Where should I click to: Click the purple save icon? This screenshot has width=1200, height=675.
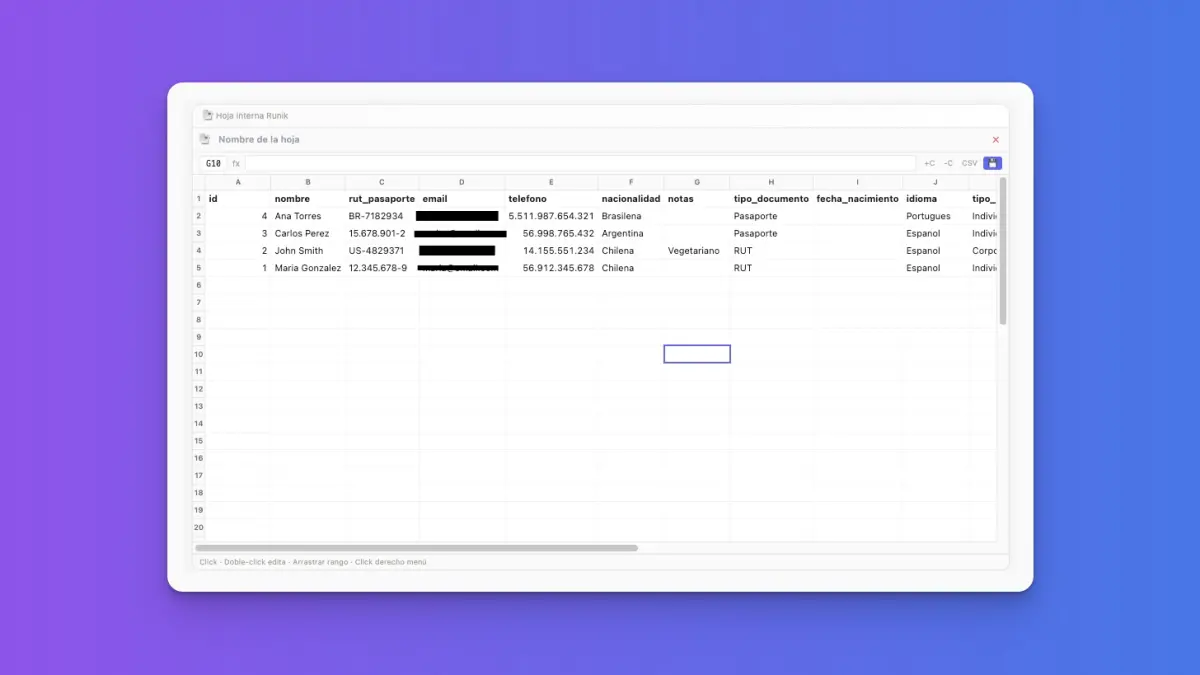(992, 163)
